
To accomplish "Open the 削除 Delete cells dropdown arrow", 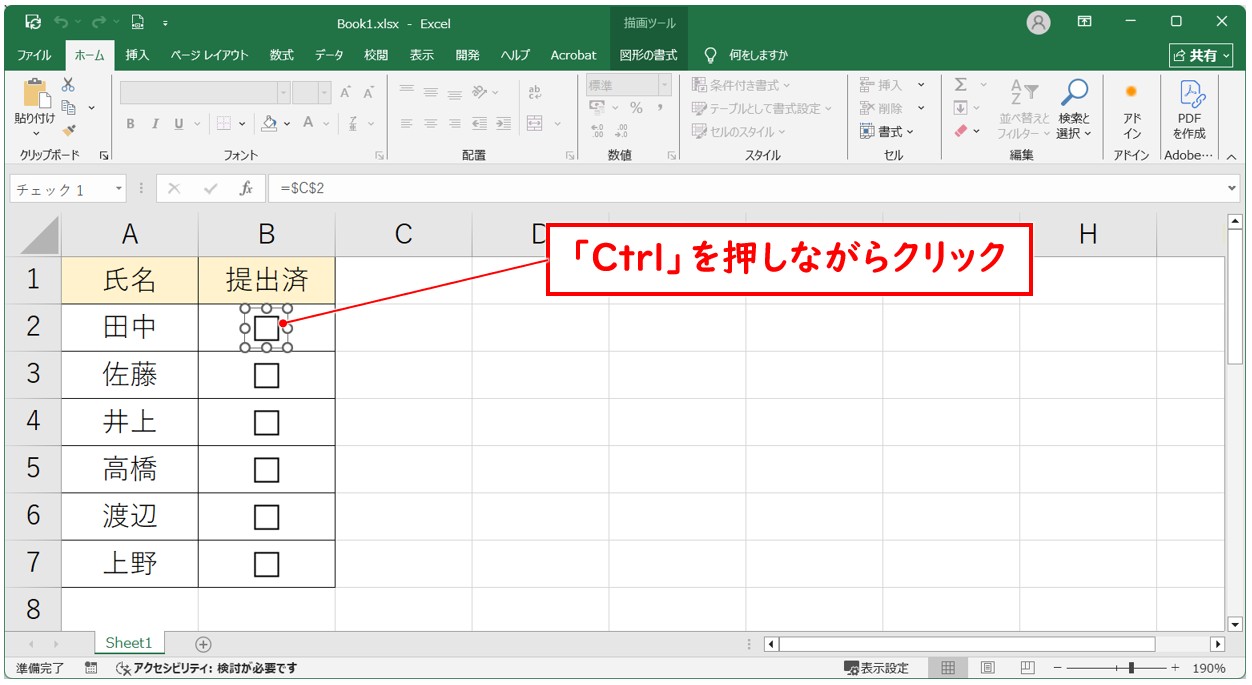I will tap(921, 108).
